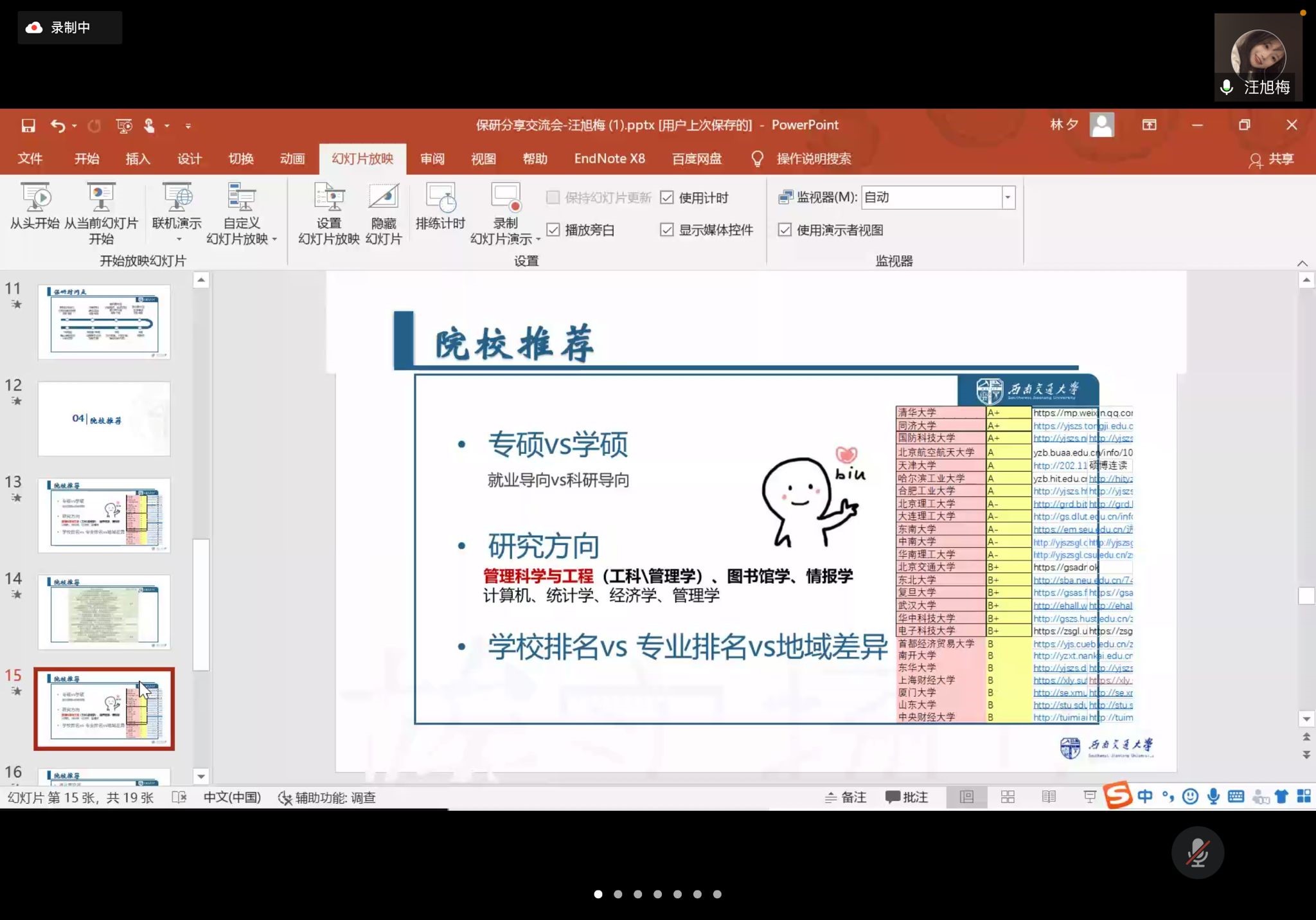Toggle the Play Narrations checkbox
Screen dimensions: 1316x920
coord(553,230)
